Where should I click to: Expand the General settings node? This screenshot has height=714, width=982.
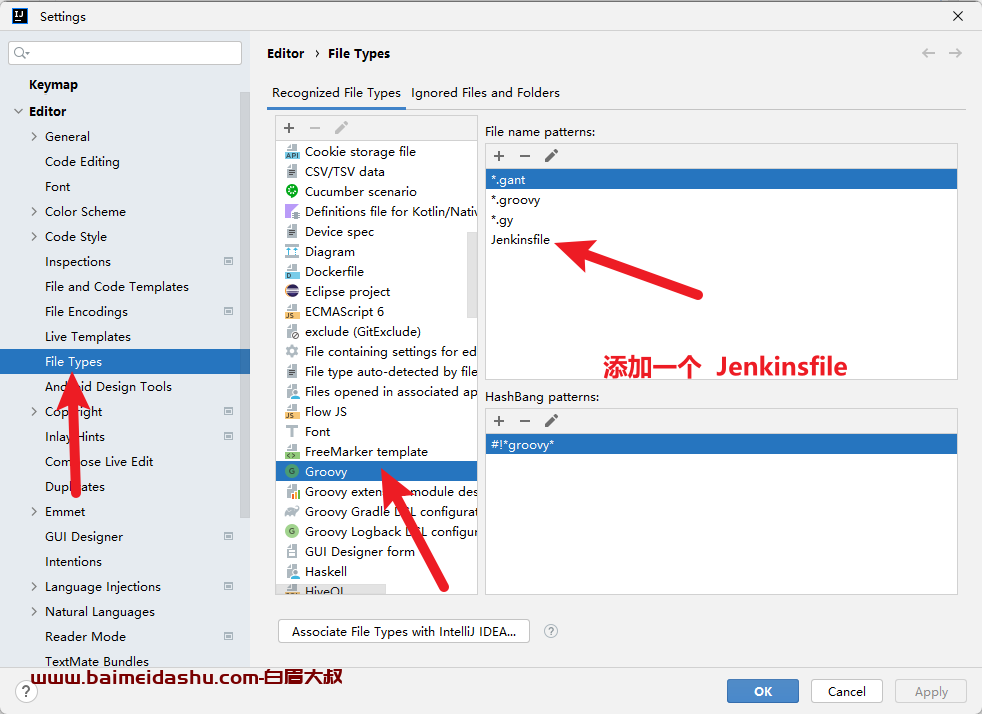tap(34, 136)
